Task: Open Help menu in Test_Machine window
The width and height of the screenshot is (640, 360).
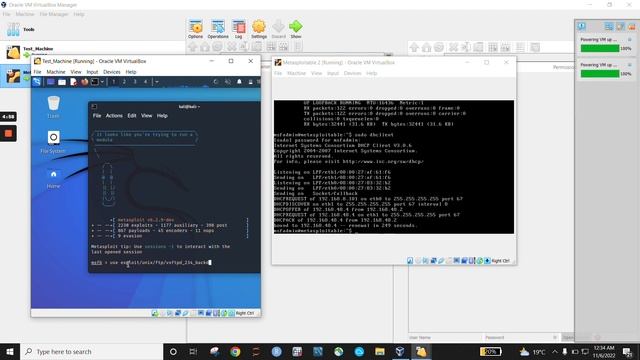Action: pyautogui.click(x=131, y=72)
